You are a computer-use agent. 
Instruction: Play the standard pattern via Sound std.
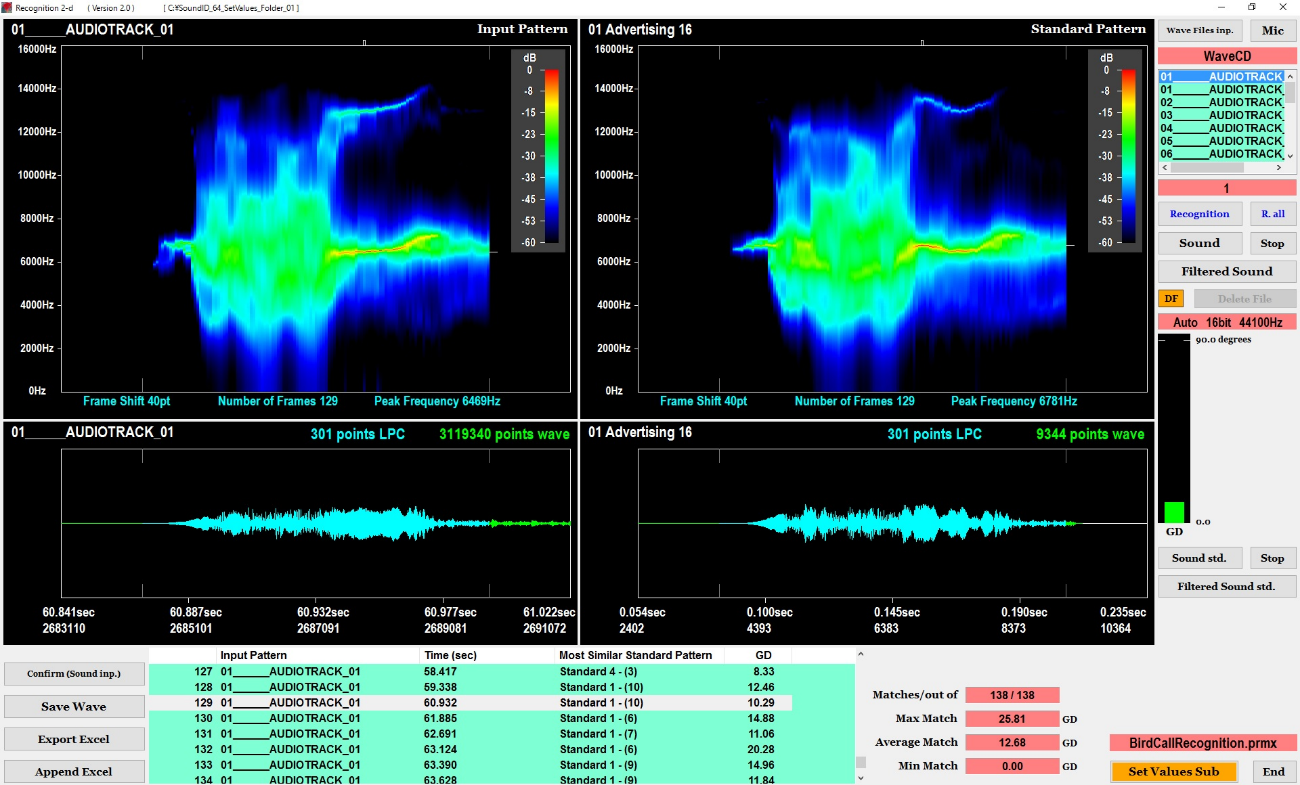click(1200, 558)
